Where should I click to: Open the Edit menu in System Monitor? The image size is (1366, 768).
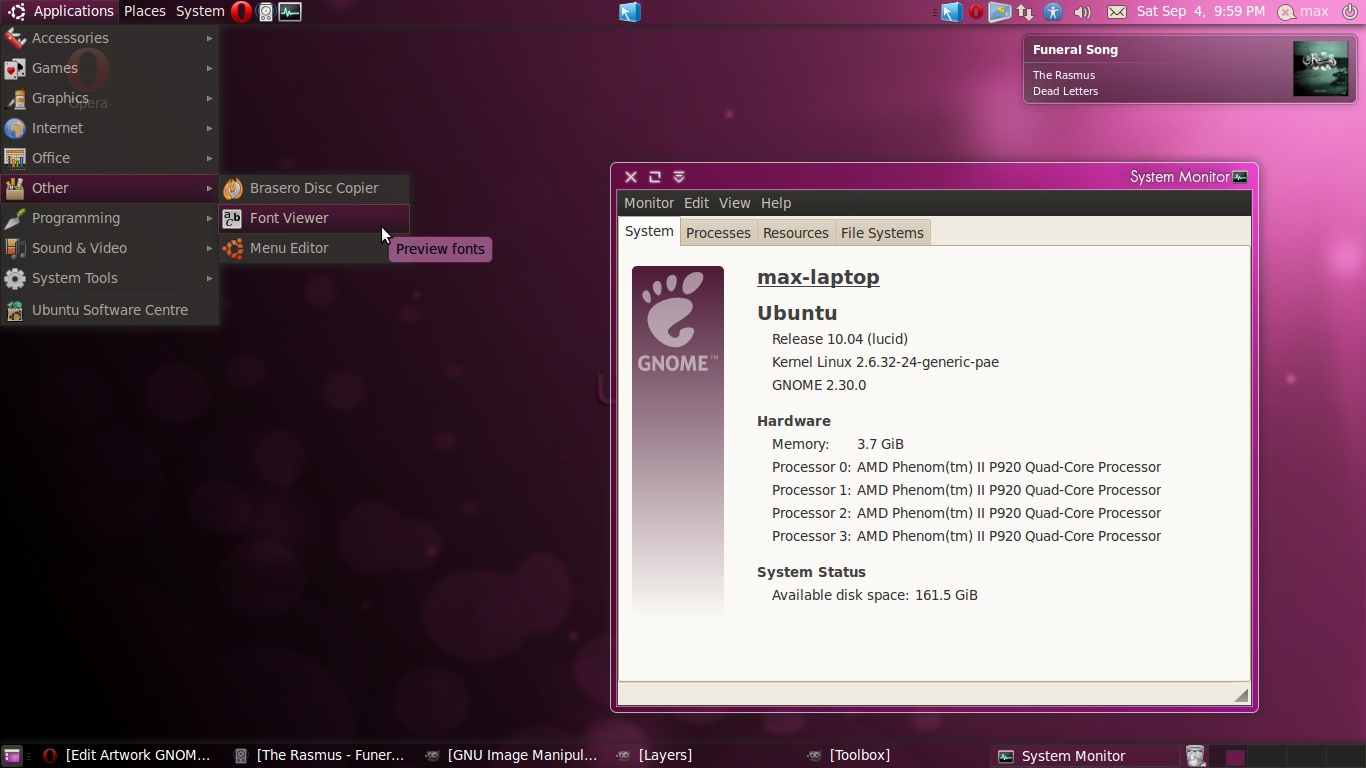click(x=696, y=203)
